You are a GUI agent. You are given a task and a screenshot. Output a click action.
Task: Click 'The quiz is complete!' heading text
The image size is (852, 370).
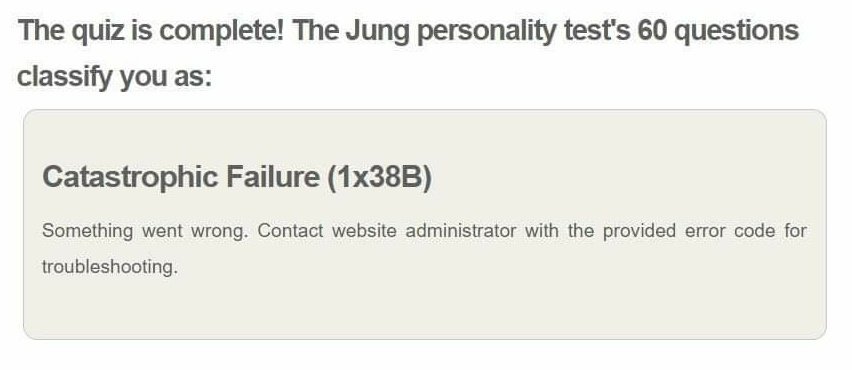click(151, 32)
